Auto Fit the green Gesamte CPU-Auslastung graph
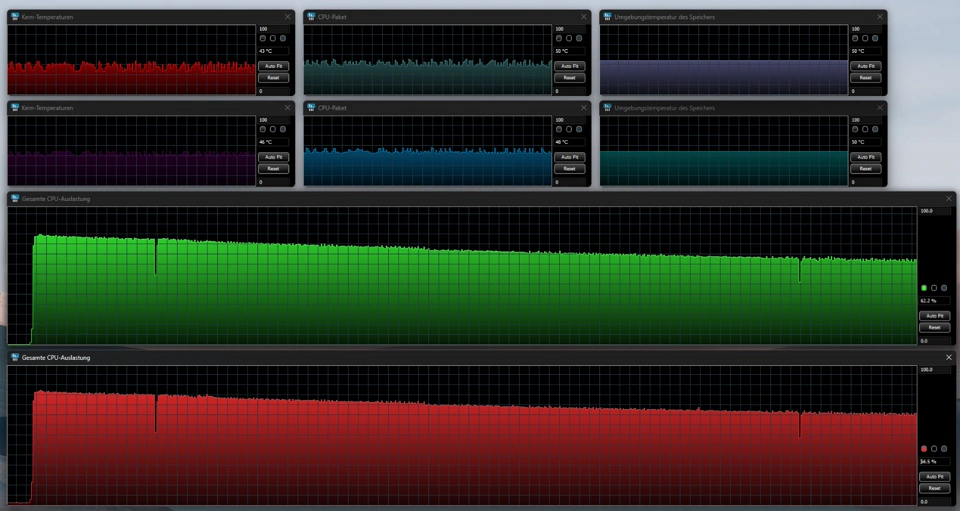 tap(934, 316)
